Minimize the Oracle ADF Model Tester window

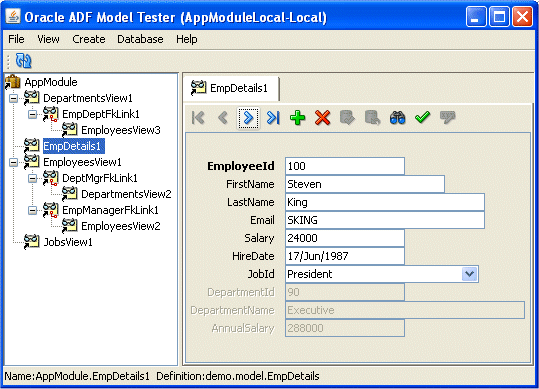coord(476,16)
